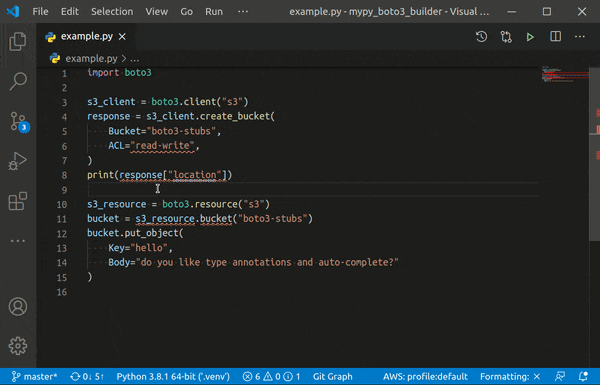The height and width of the screenshot is (385, 600).
Task: Click line number 16 in gutter
Action: click(62, 292)
